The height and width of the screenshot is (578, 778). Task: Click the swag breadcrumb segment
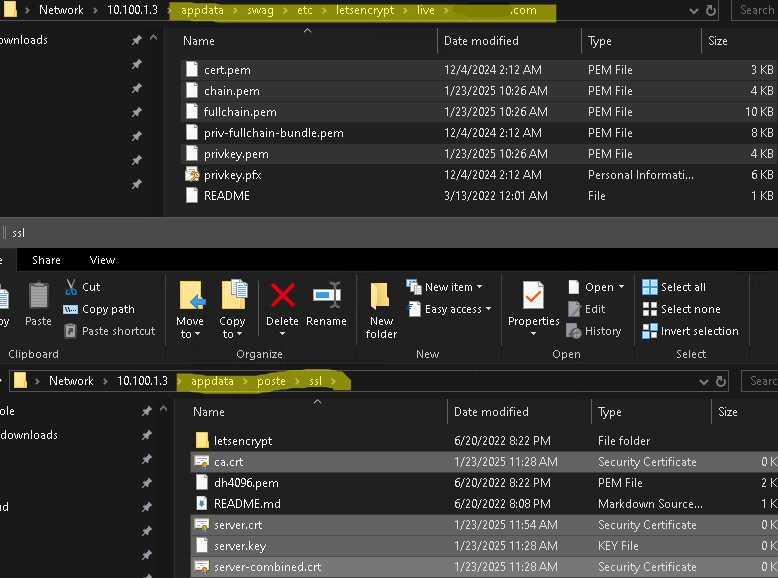tap(260, 10)
